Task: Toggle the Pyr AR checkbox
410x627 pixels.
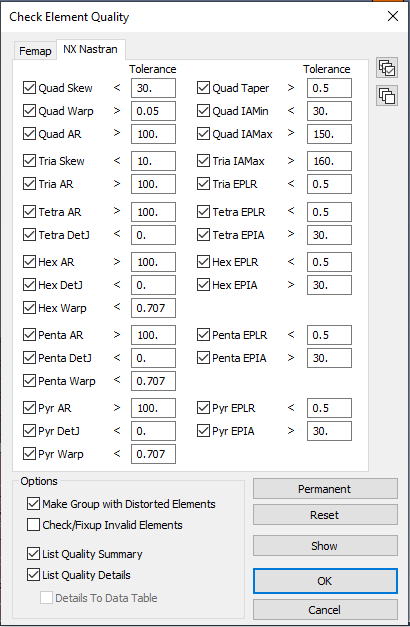Action: [29, 408]
